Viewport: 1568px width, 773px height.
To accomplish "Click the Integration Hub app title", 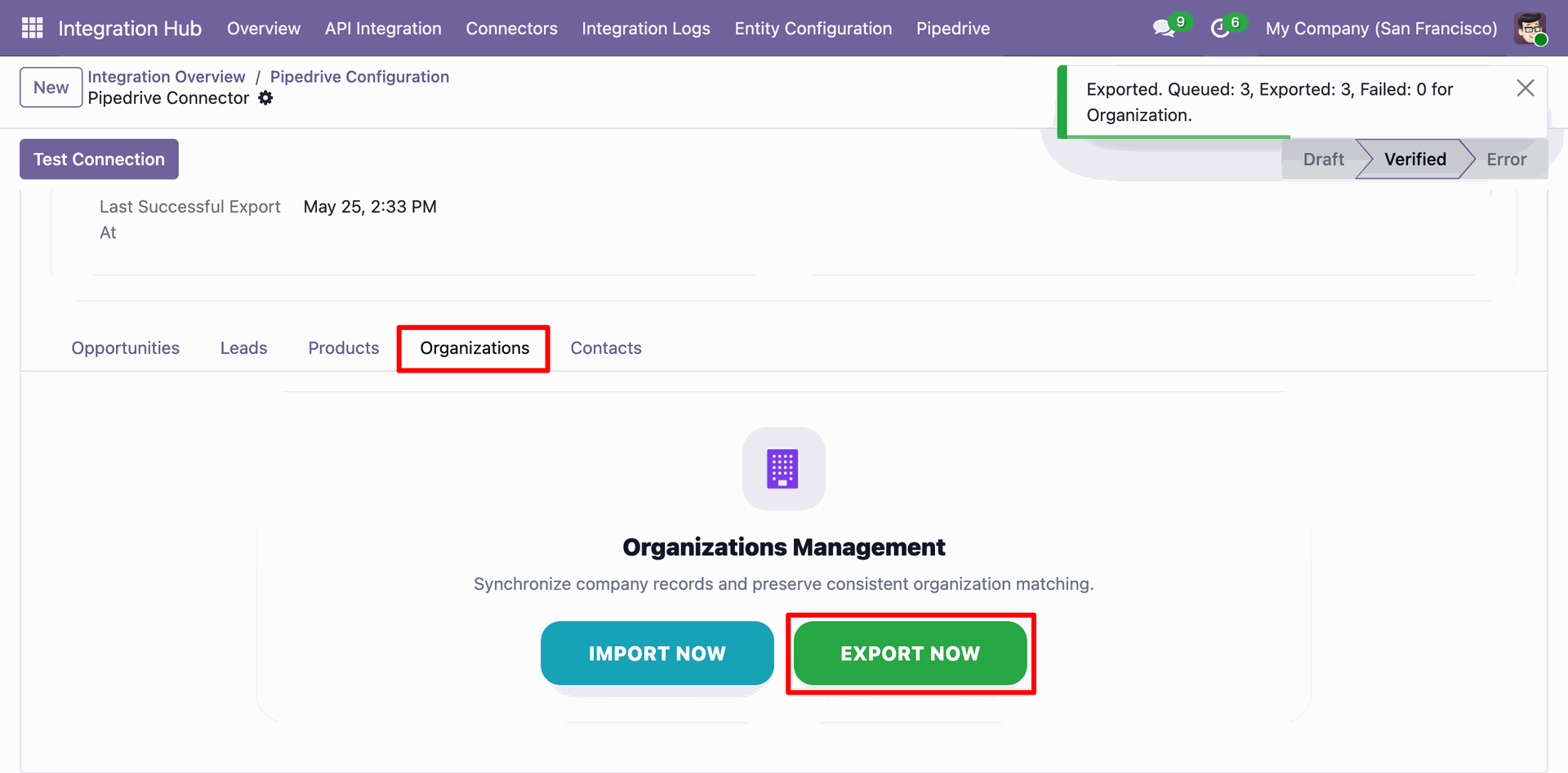I will coord(130,29).
